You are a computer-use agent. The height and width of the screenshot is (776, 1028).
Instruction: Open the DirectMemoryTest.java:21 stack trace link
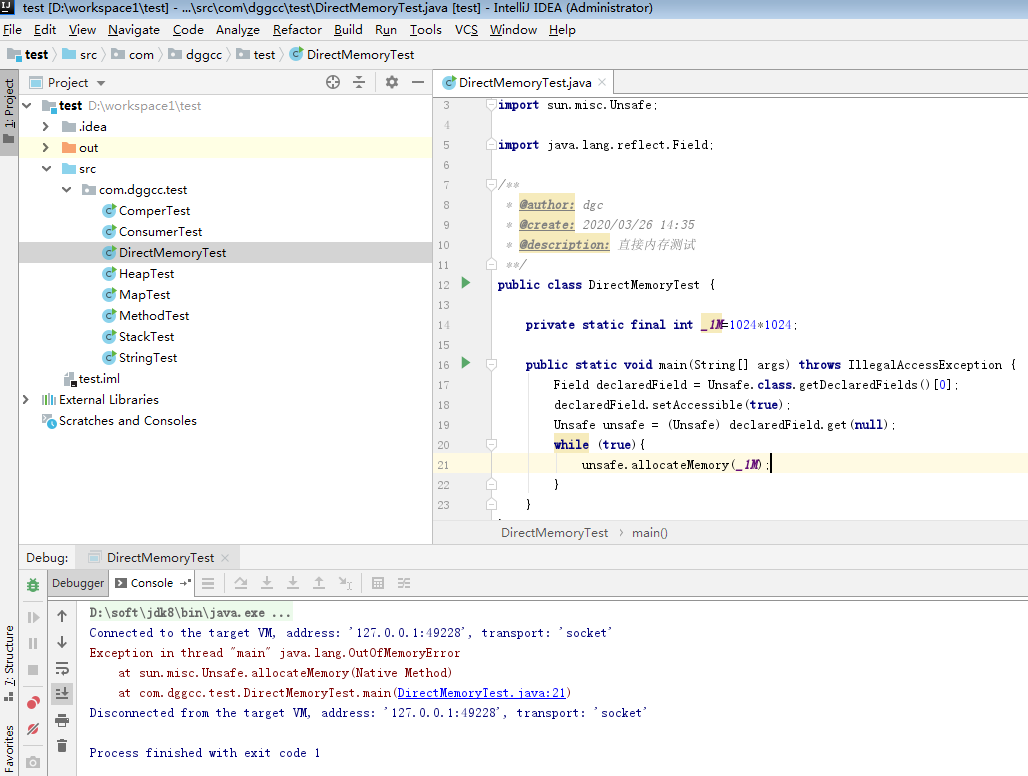pos(481,693)
